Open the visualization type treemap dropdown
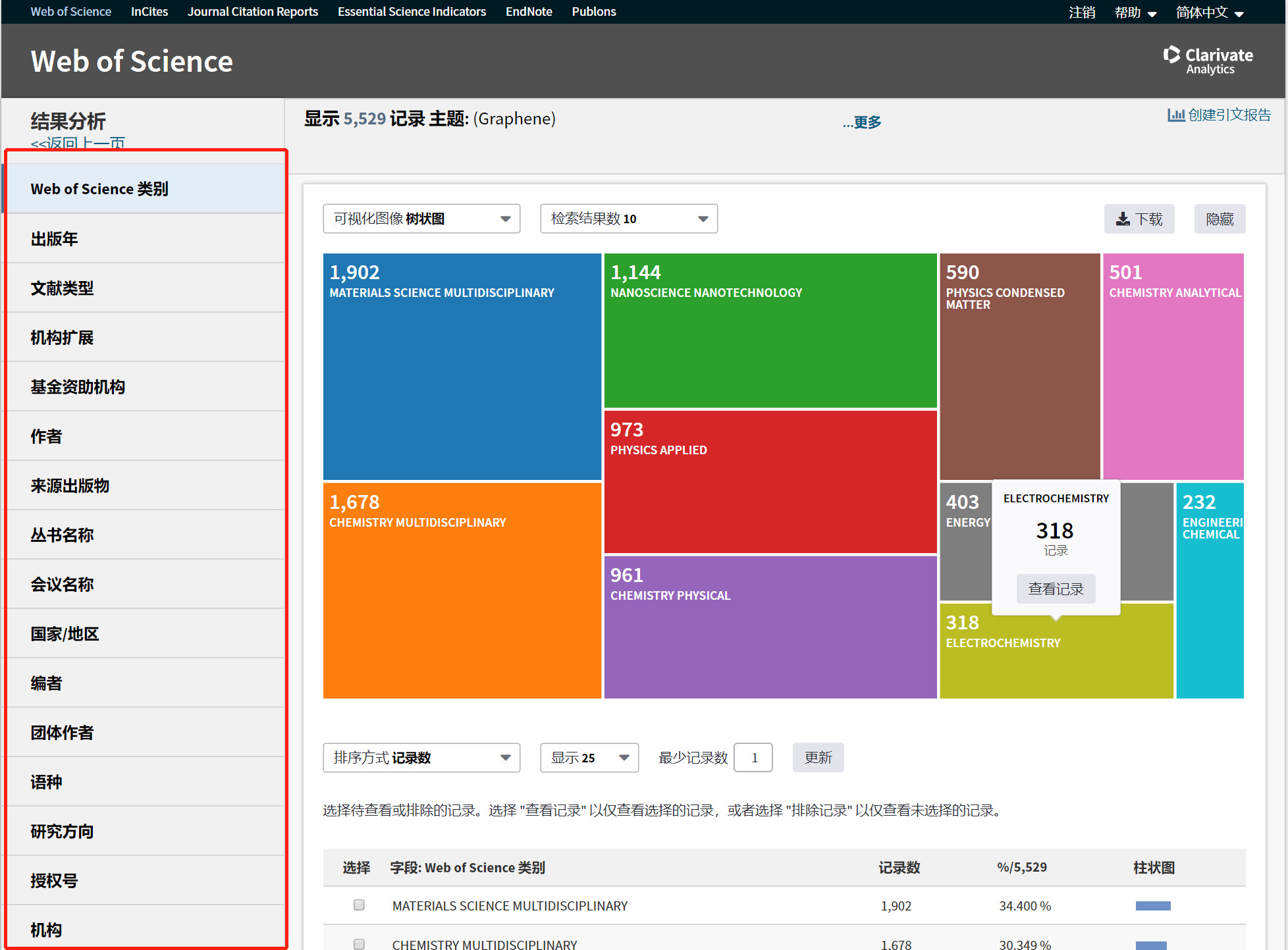The width and height of the screenshot is (1288, 950). pos(421,219)
